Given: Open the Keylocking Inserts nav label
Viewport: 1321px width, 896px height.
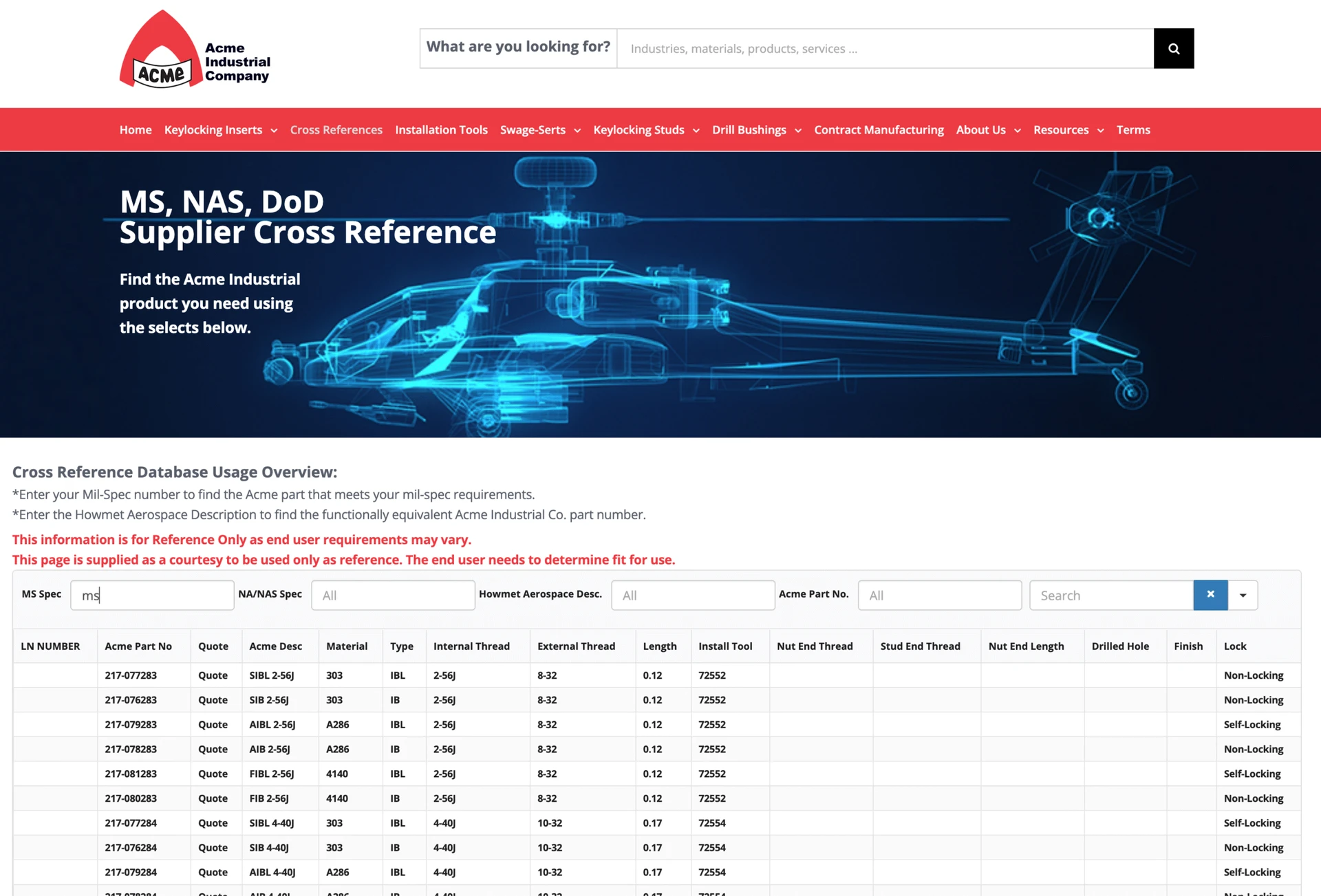Looking at the screenshot, I should coord(213,130).
